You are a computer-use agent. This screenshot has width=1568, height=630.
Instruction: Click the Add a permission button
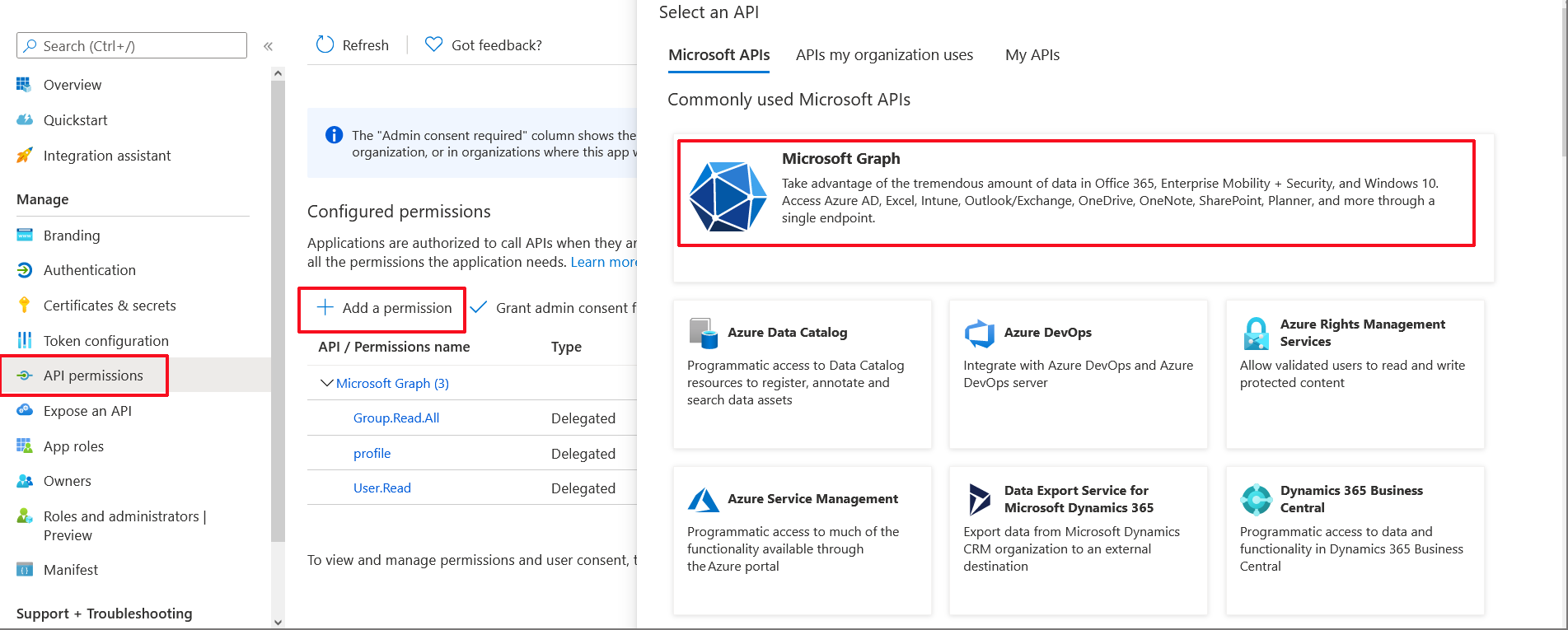click(x=383, y=308)
